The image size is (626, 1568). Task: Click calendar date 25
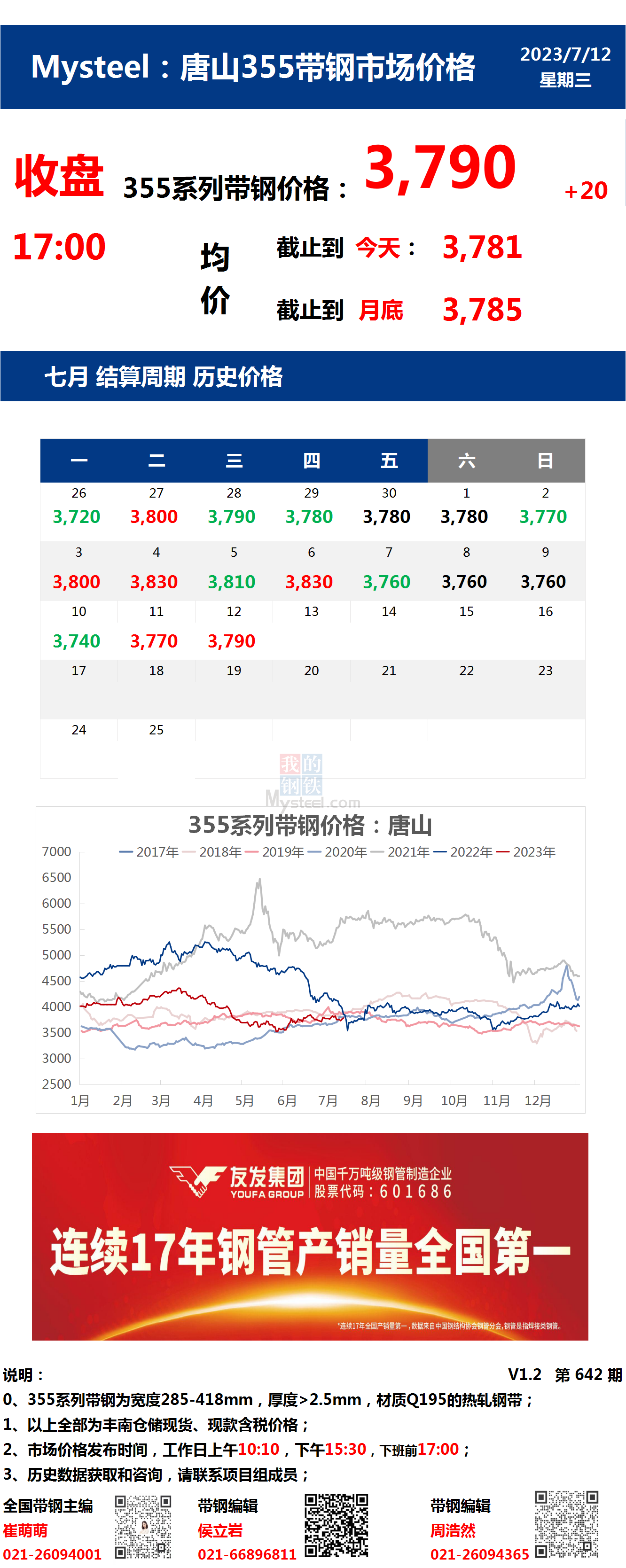click(x=156, y=730)
